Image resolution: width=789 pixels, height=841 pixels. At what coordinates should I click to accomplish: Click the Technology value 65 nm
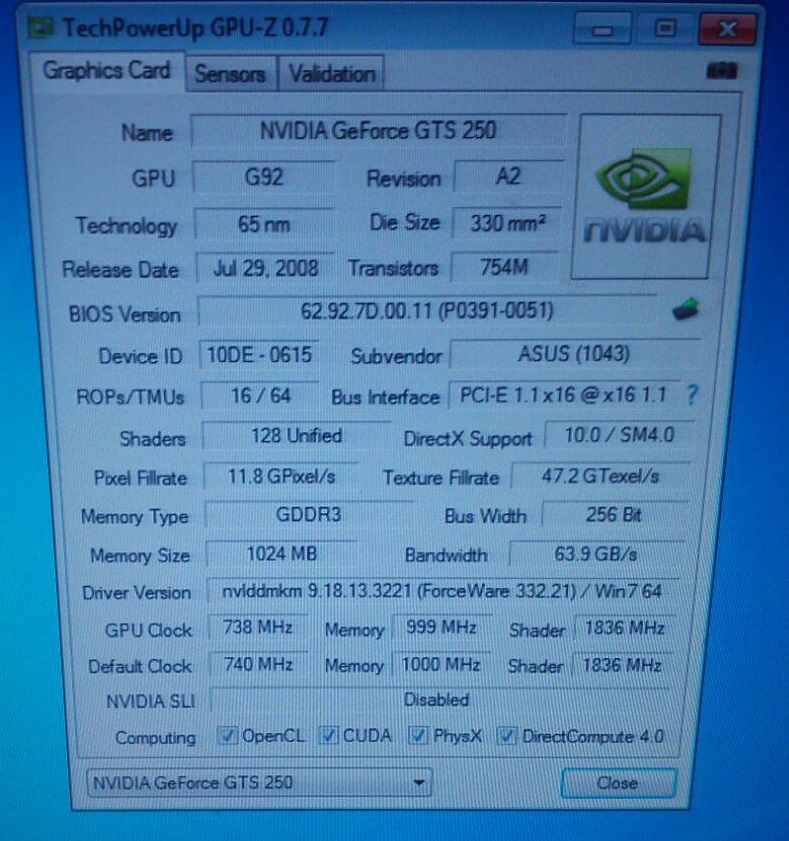[264, 224]
